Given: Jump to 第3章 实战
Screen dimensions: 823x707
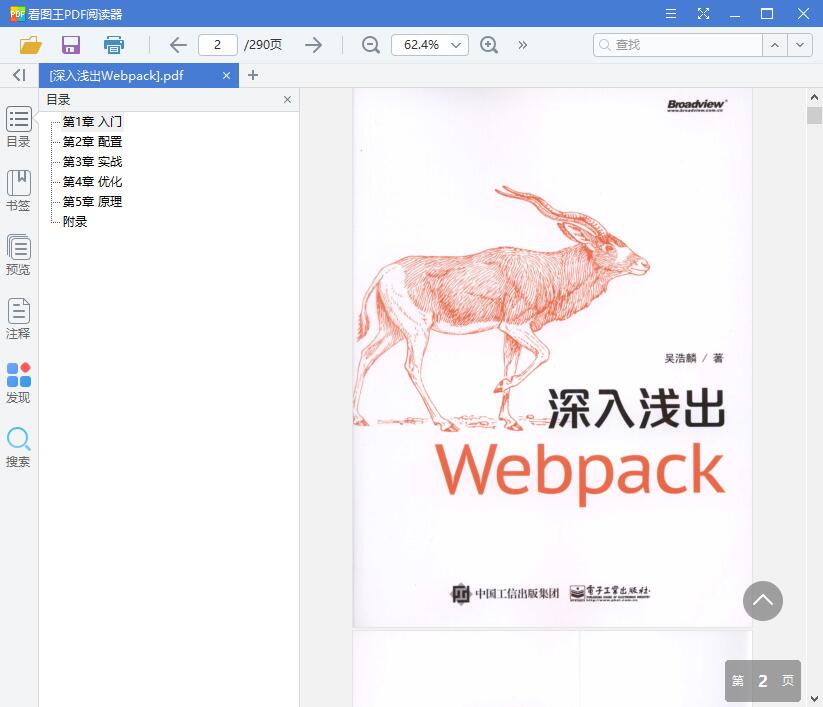Looking at the screenshot, I should [92, 162].
